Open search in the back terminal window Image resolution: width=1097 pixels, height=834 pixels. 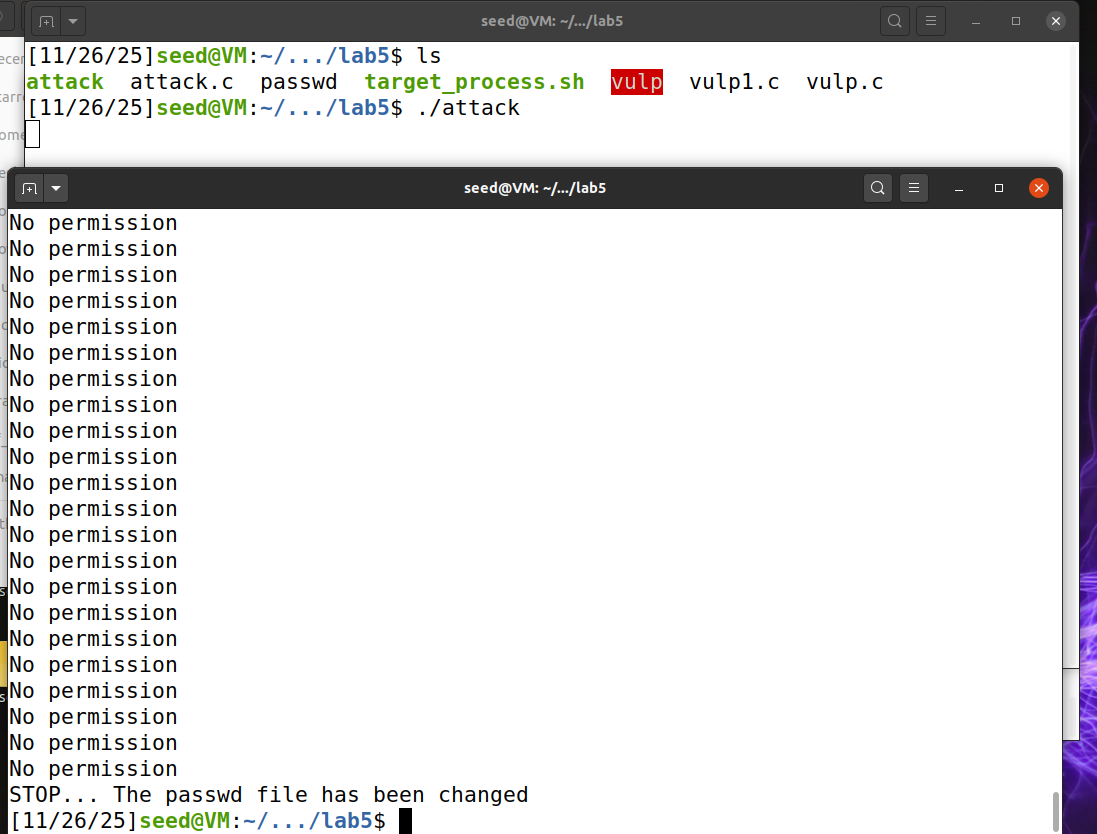tap(894, 21)
